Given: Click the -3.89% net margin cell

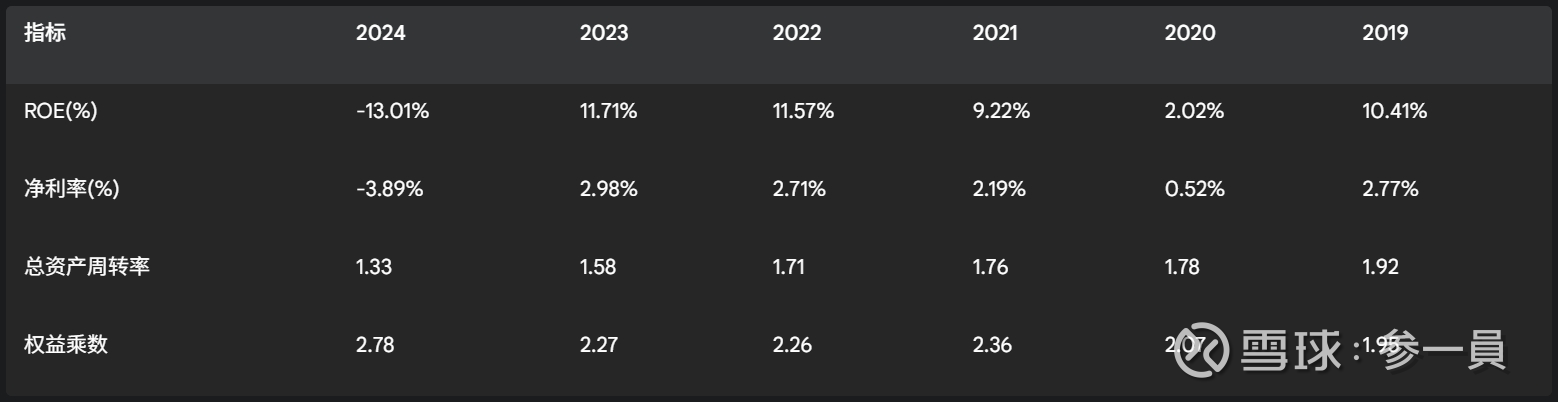Looking at the screenshot, I should [x=389, y=189].
